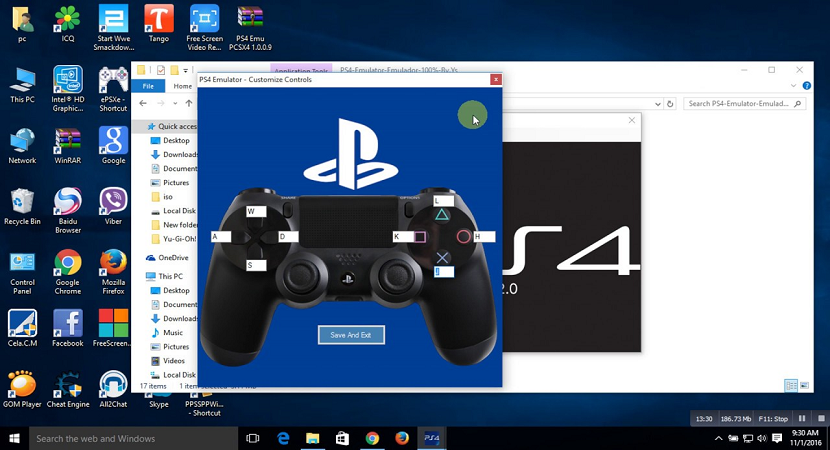Open the Google desktop shortcut

click(x=113, y=146)
